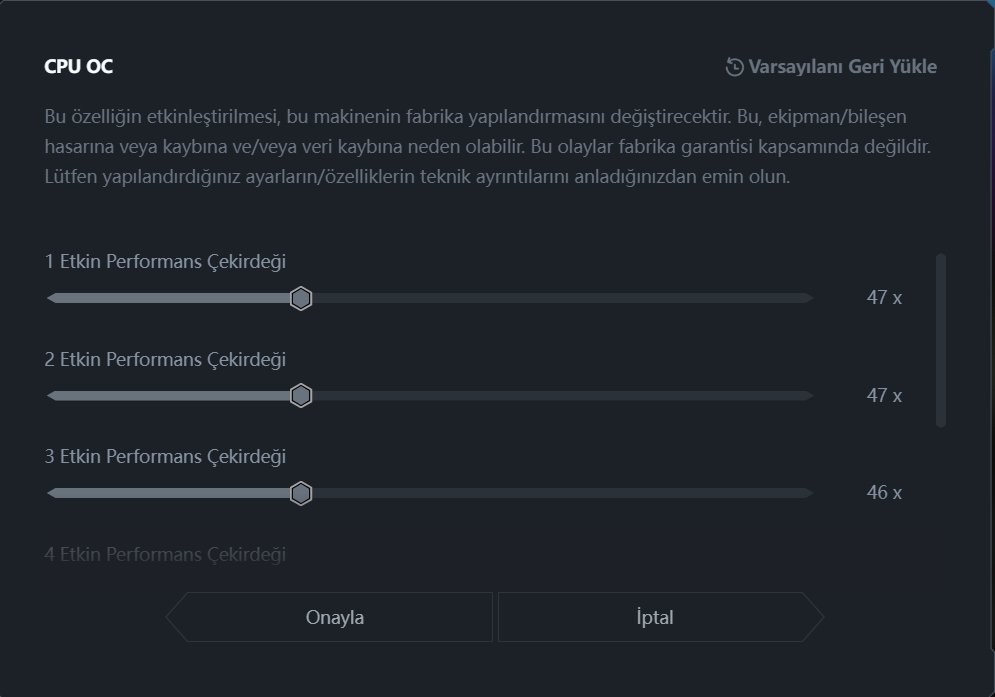Click the 46 x multiplier value

[884, 493]
